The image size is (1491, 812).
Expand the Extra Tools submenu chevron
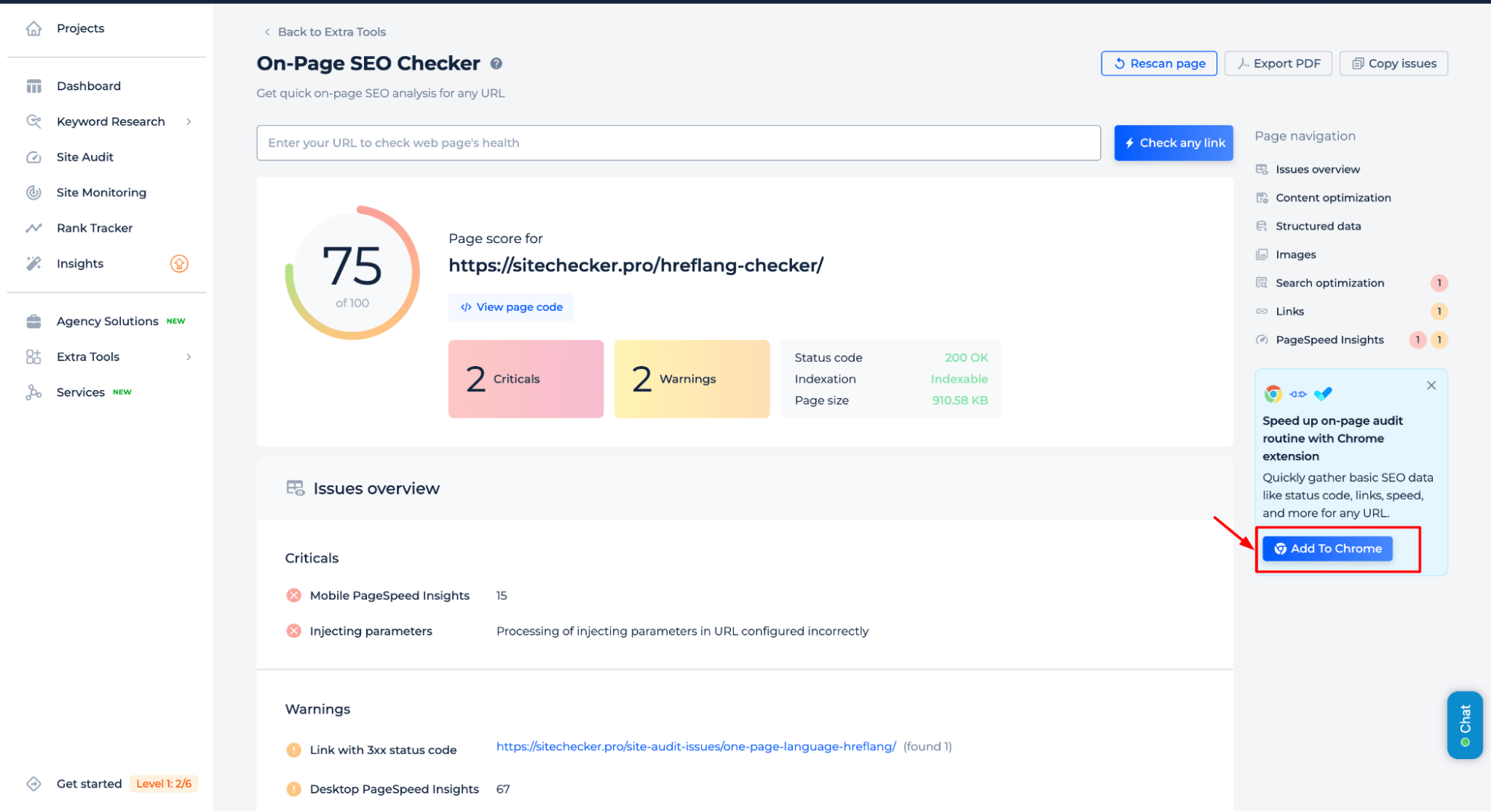pyautogui.click(x=189, y=356)
